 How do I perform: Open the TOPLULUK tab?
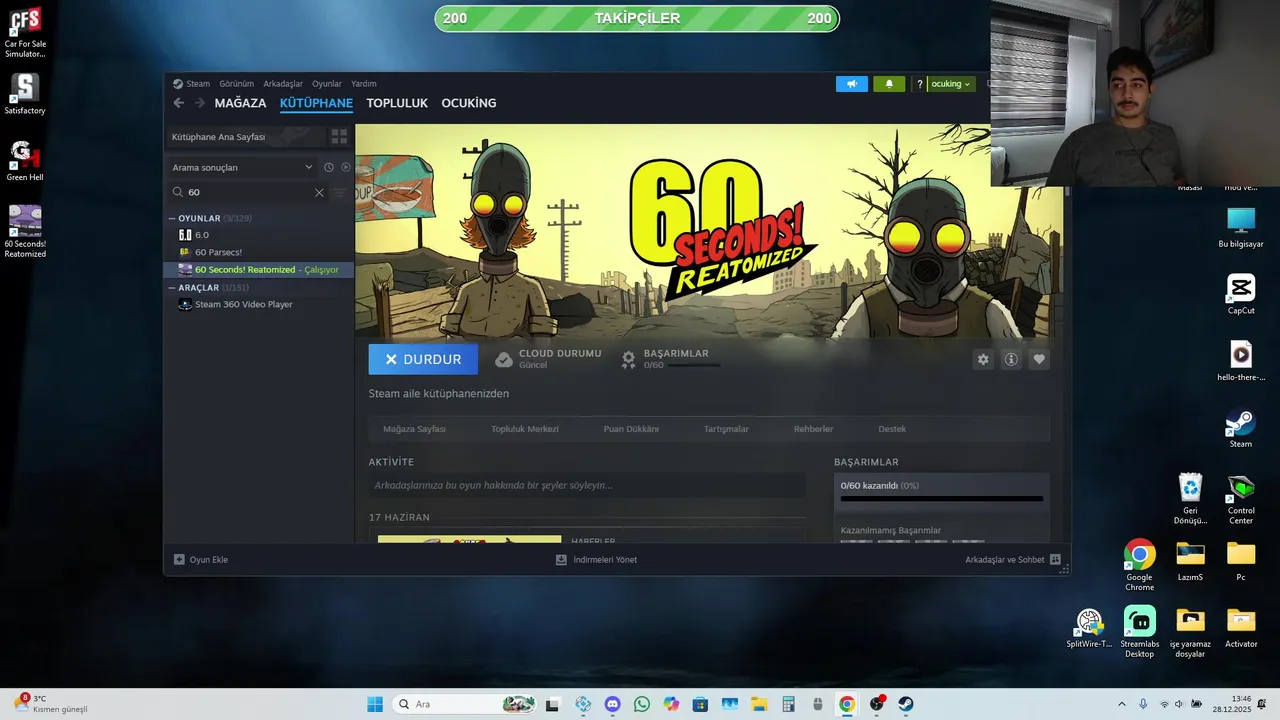pyautogui.click(x=397, y=103)
